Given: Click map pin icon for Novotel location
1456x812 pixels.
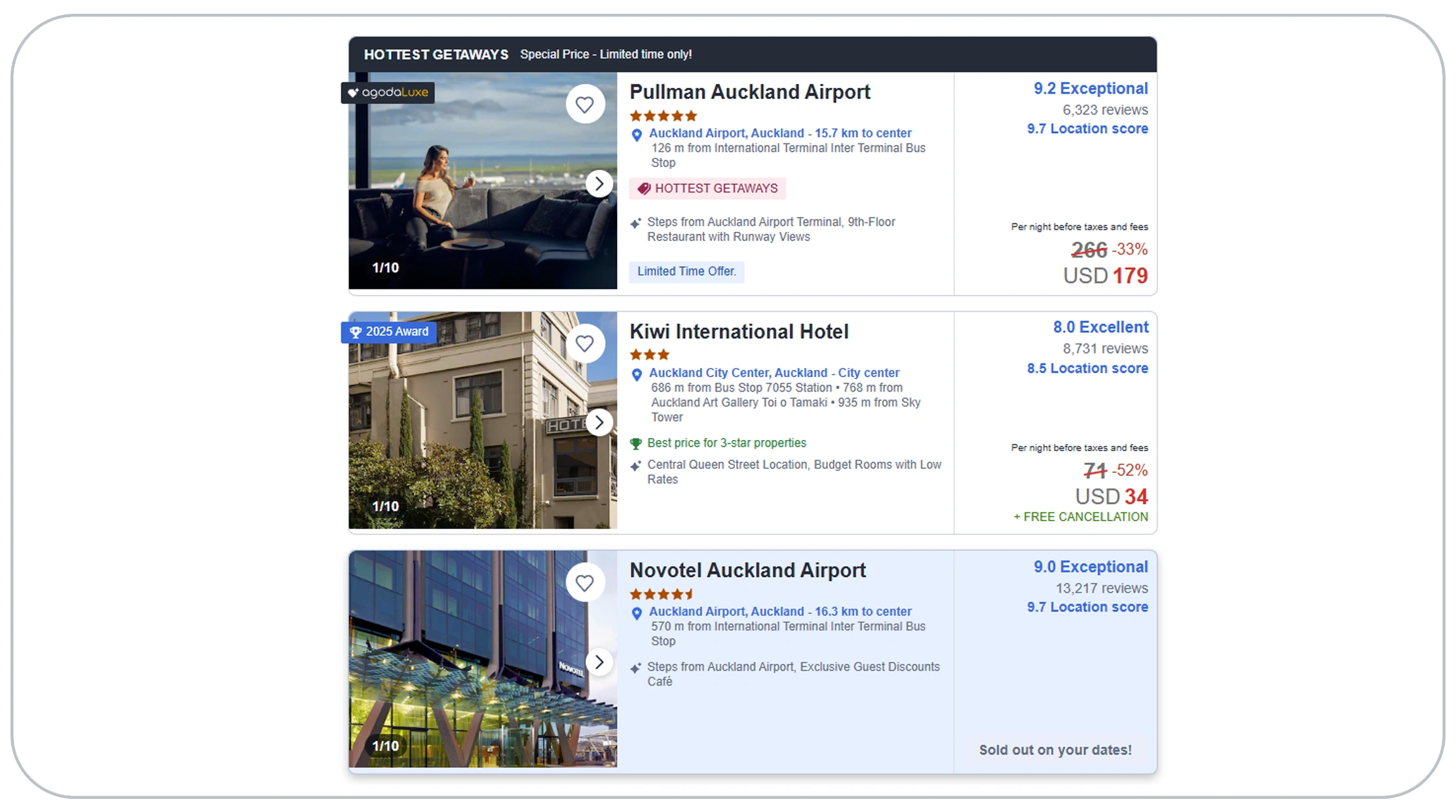Looking at the screenshot, I should click(x=637, y=614).
